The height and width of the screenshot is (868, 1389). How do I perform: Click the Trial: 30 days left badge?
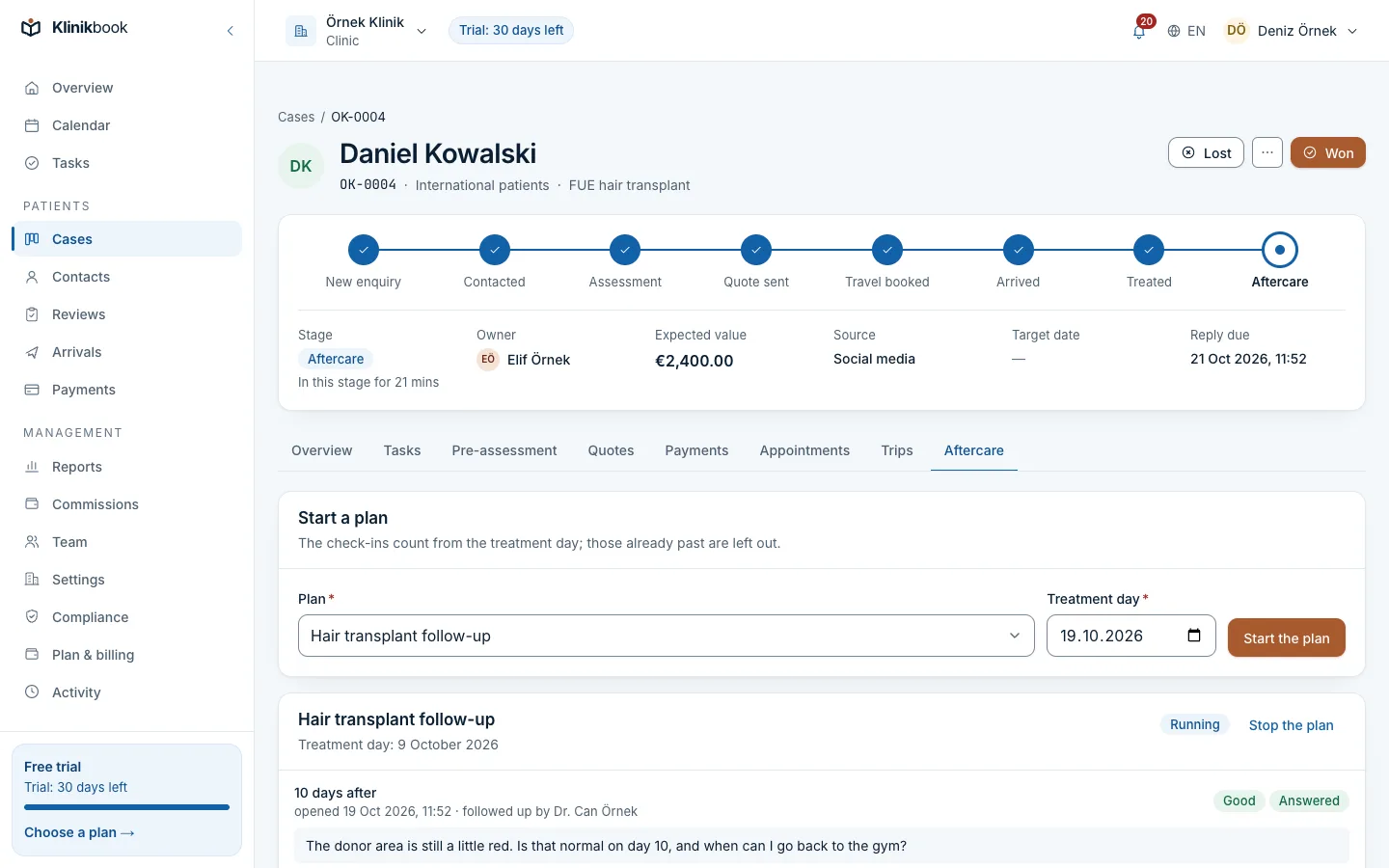click(511, 31)
